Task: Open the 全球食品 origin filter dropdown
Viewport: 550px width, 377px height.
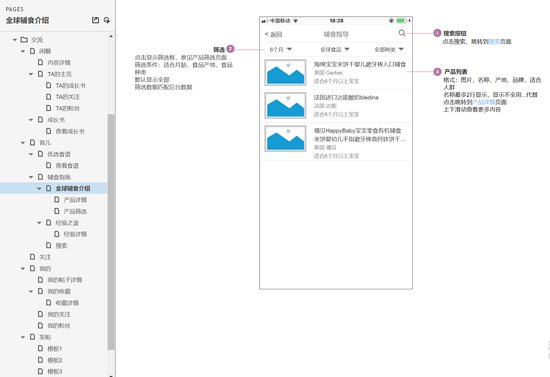Action: point(335,49)
